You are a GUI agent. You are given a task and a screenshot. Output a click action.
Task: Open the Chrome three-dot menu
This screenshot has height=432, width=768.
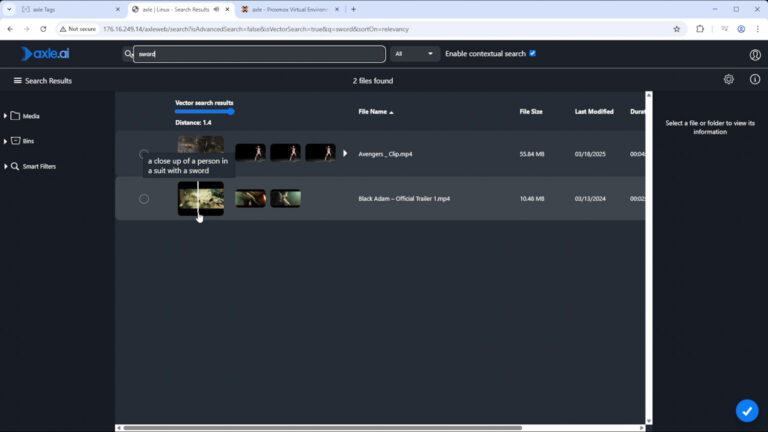[758, 29]
